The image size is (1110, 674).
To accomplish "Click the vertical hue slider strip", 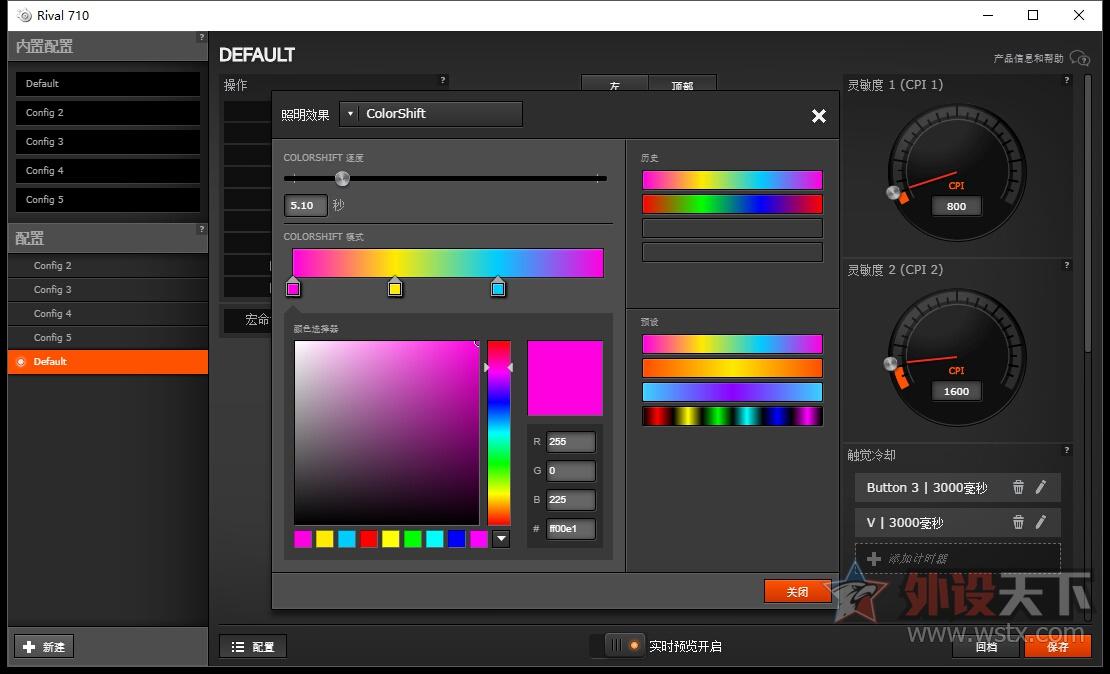I will click(x=498, y=433).
